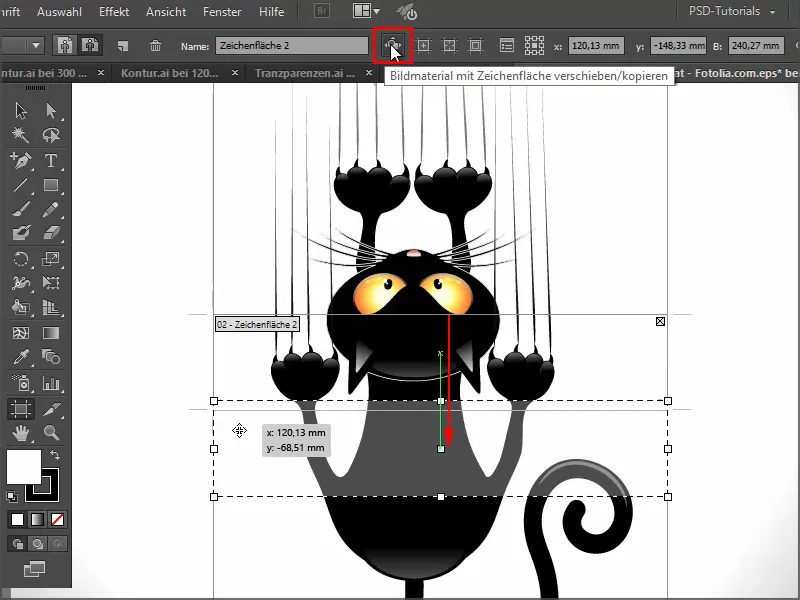Select the Type tool
Image resolution: width=800 pixels, height=600 pixels.
pyautogui.click(x=51, y=160)
